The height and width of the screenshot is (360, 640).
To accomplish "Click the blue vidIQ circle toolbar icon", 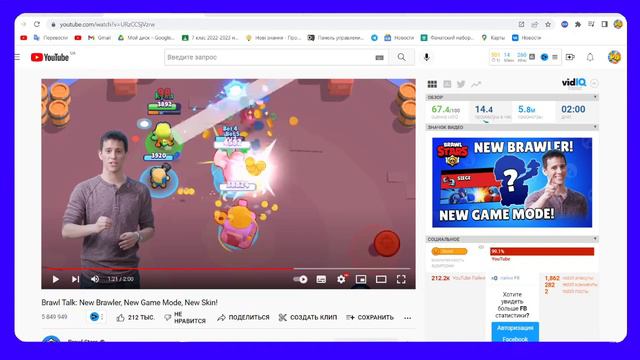I will [544, 57].
